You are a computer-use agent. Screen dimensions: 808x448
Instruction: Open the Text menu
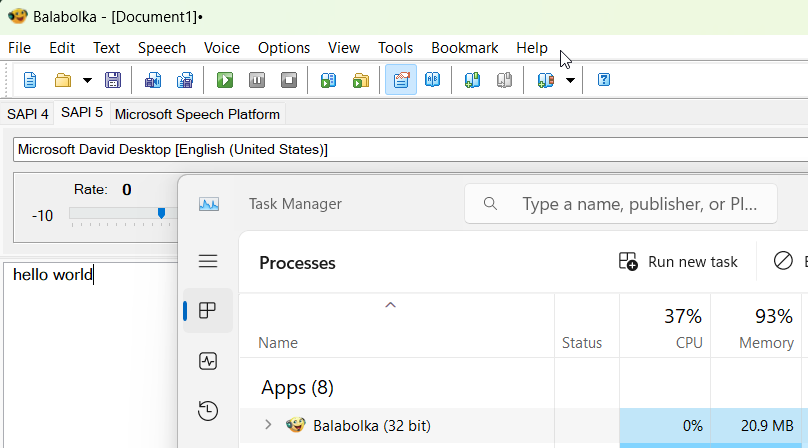[106, 48]
